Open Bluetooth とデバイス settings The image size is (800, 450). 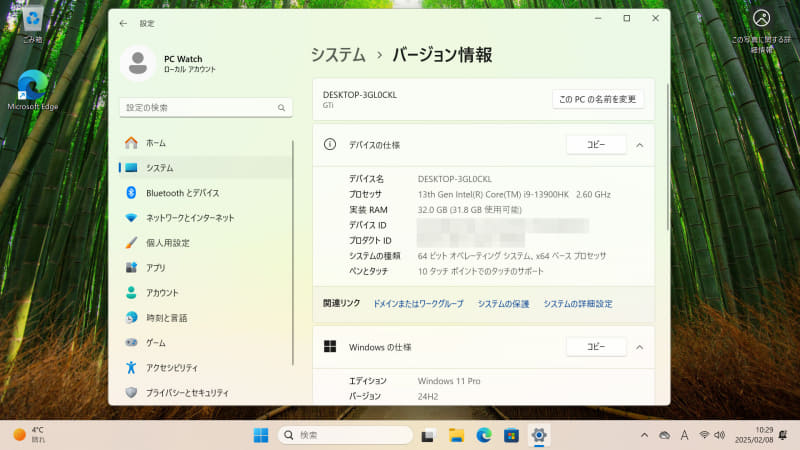pyautogui.click(x=205, y=193)
